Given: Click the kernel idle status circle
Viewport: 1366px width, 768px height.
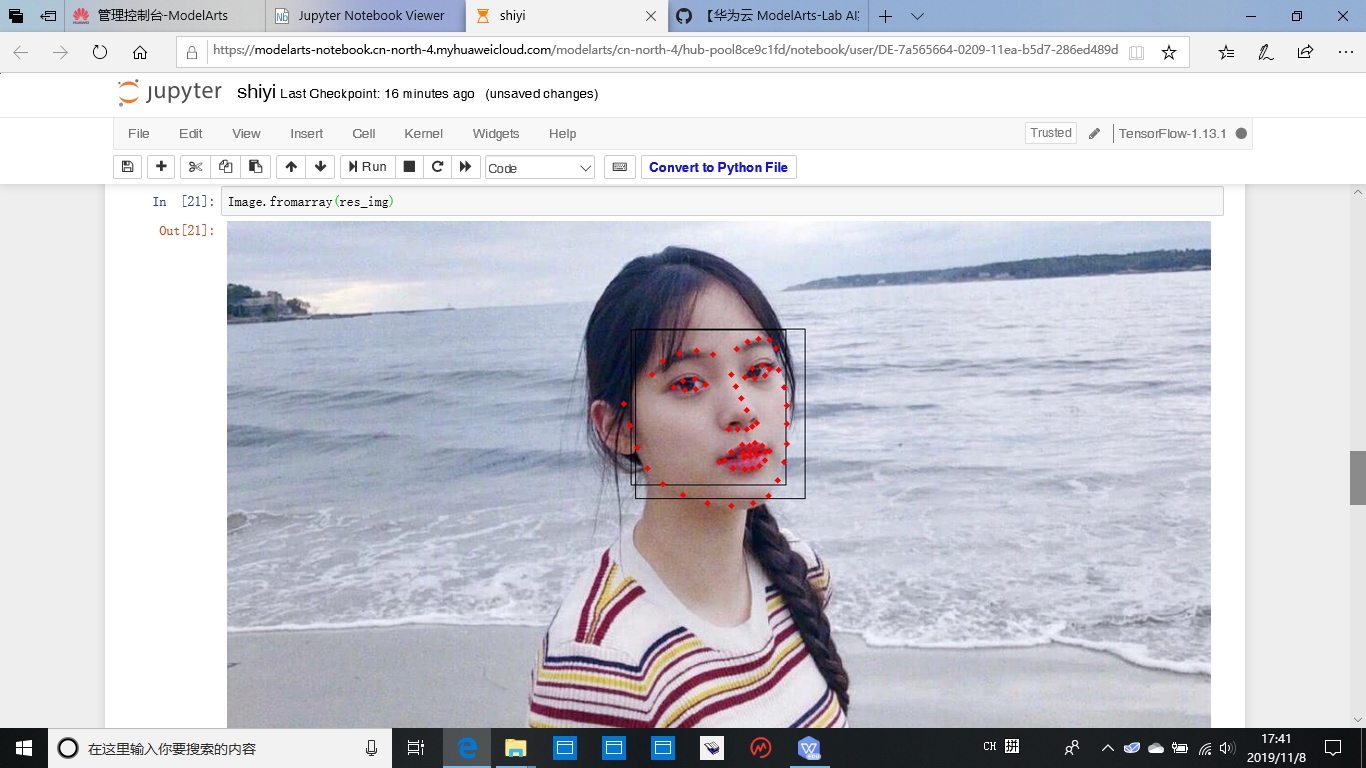Looking at the screenshot, I should point(1241,133).
